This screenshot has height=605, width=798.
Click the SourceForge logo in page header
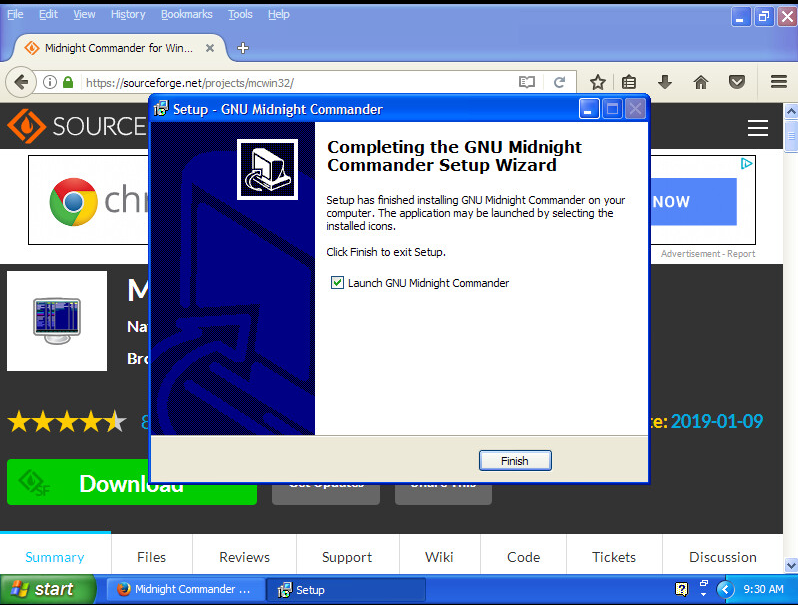pos(76,126)
